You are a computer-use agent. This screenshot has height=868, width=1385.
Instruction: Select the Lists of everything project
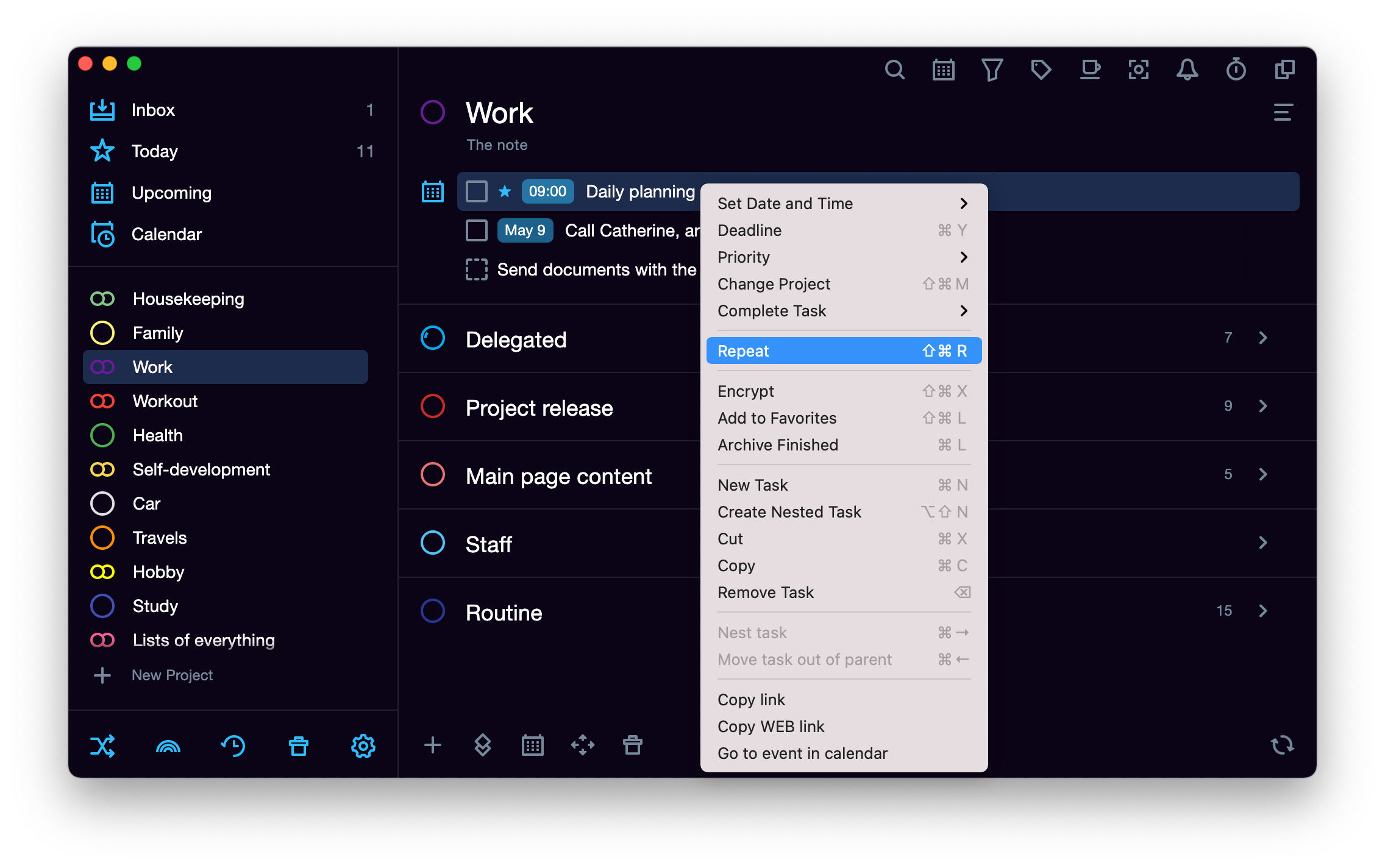click(x=226, y=640)
